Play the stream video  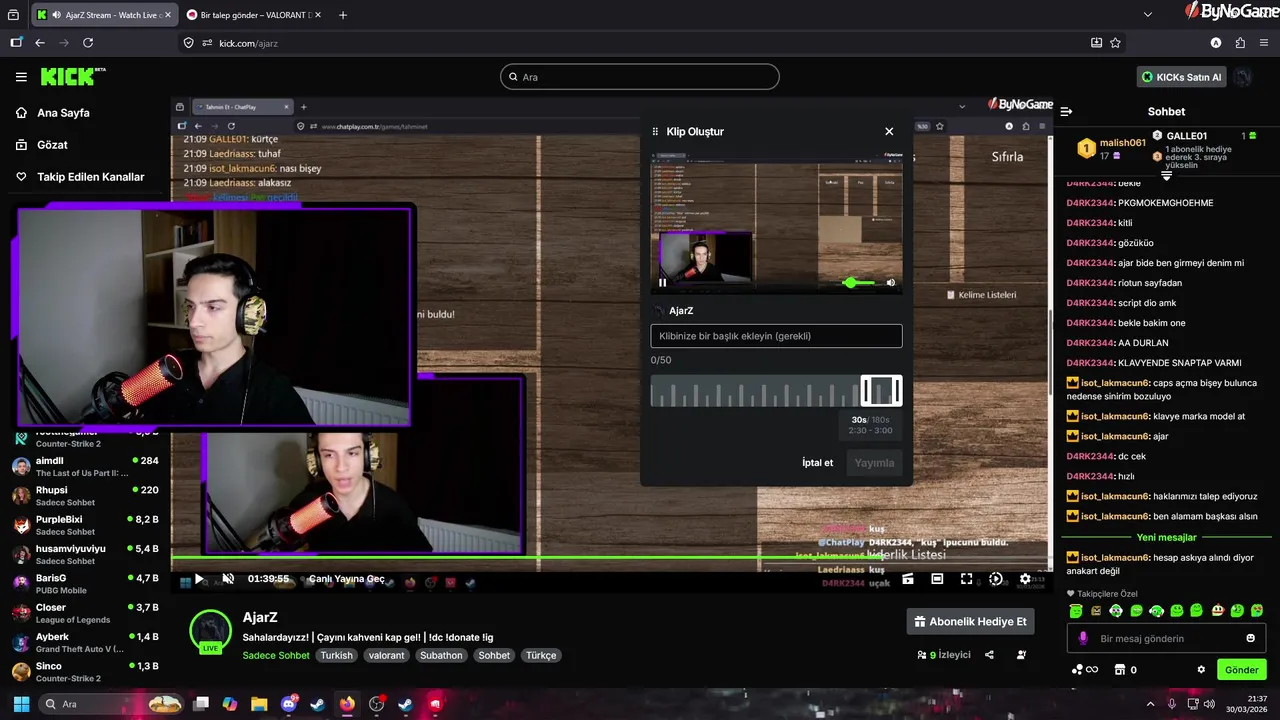[199, 579]
